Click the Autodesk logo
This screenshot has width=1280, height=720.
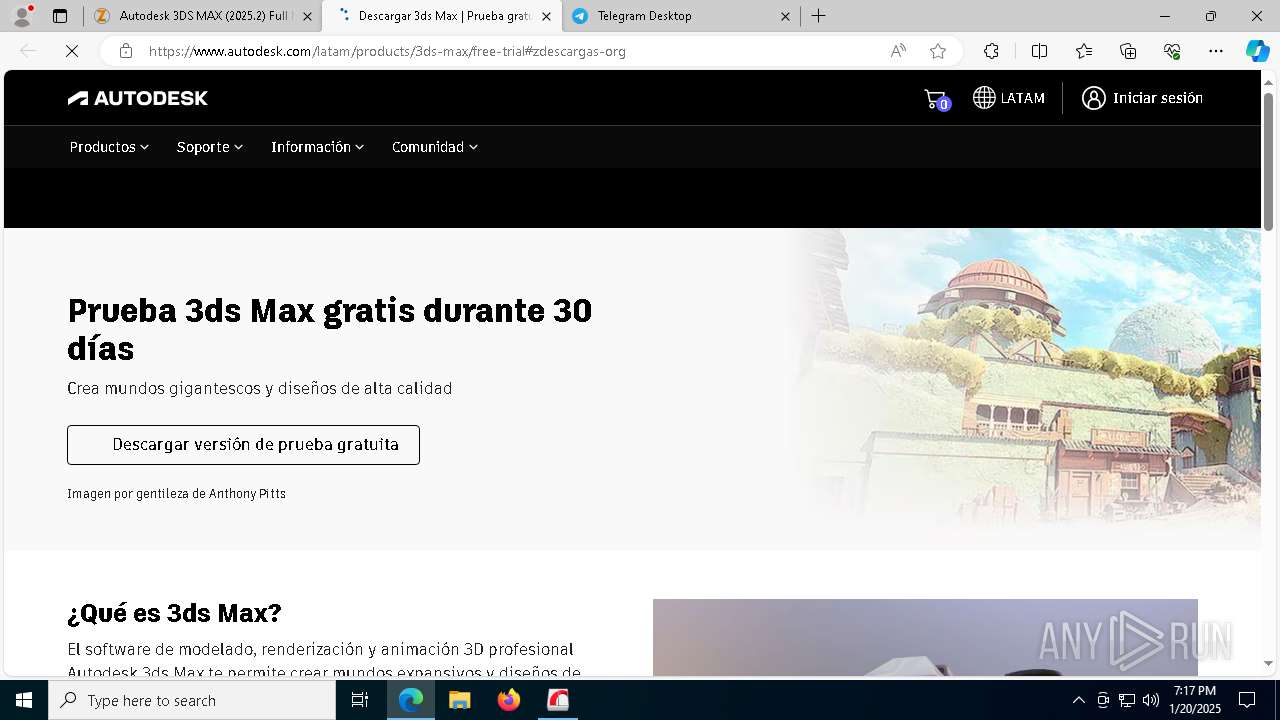click(138, 98)
